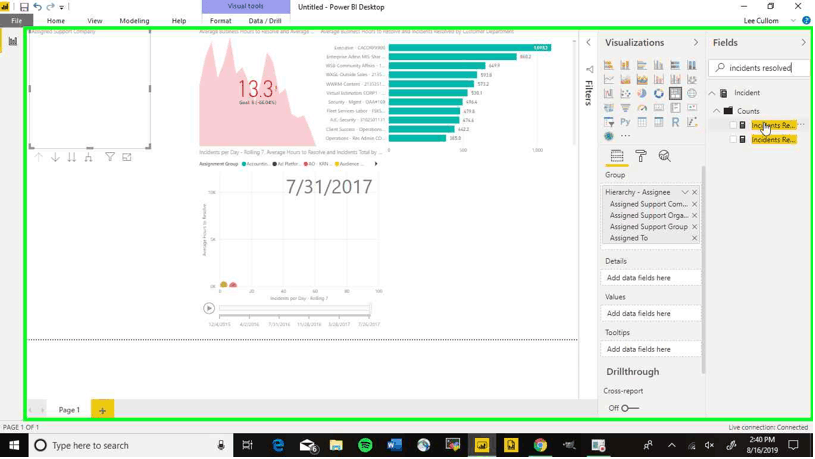Image resolution: width=815 pixels, height=459 pixels.
Task: Show hidden system tray icons
Action: pos(672,445)
